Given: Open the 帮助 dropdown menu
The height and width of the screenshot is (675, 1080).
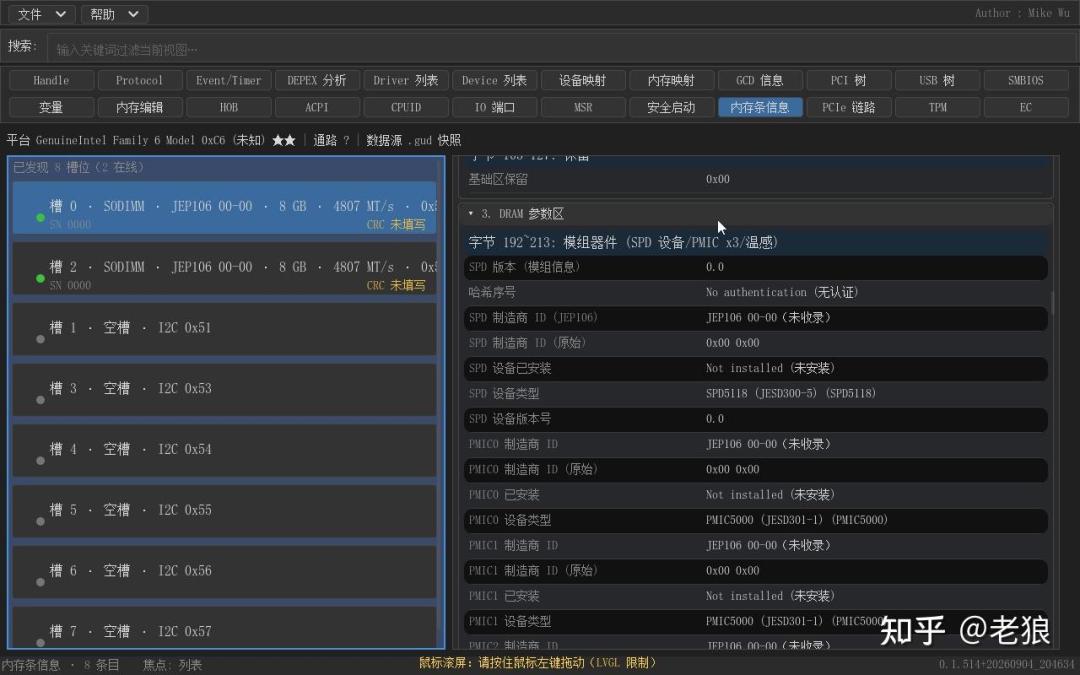Looking at the screenshot, I should [x=114, y=14].
